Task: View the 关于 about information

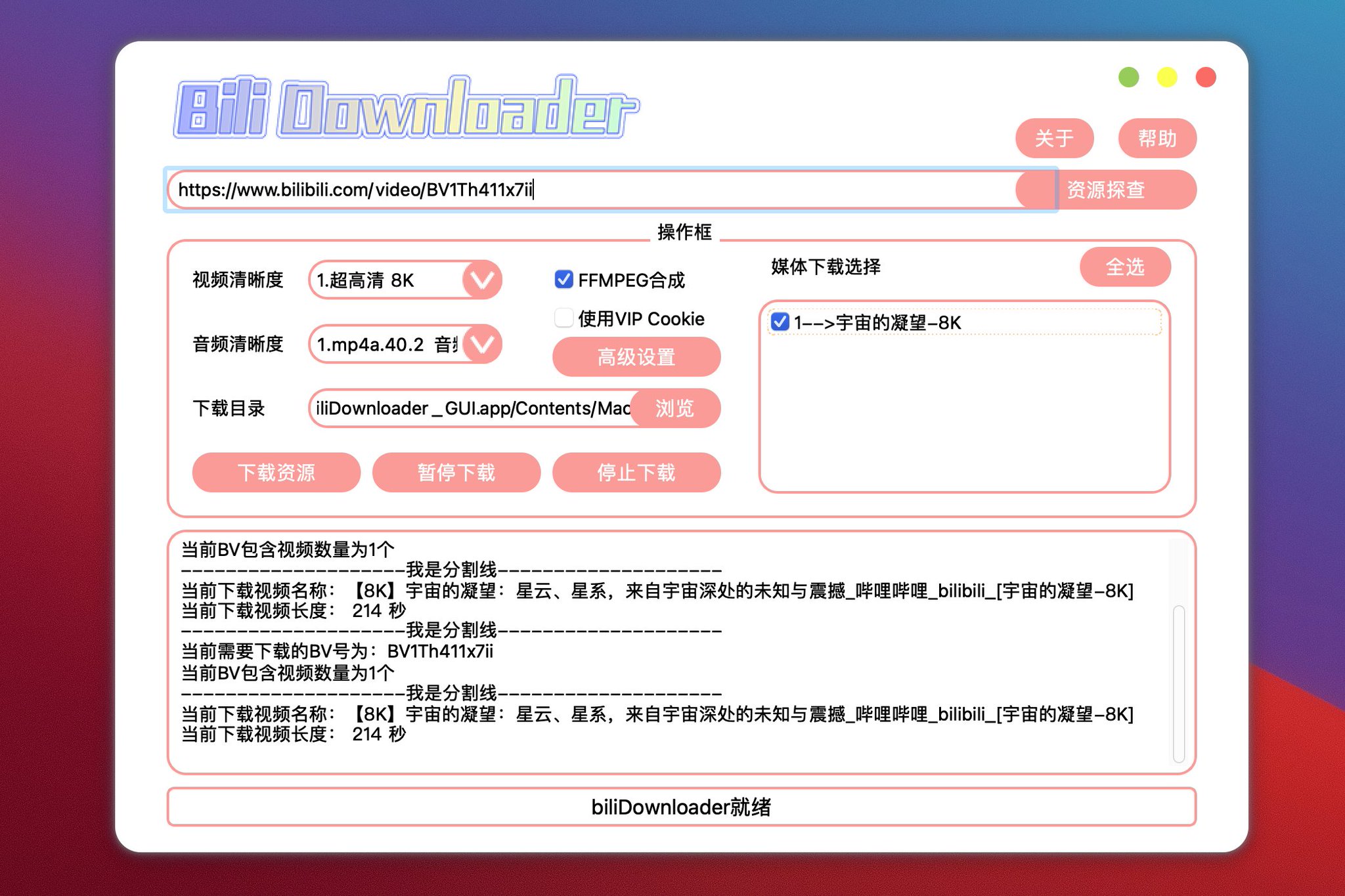Action: (x=1055, y=138)
